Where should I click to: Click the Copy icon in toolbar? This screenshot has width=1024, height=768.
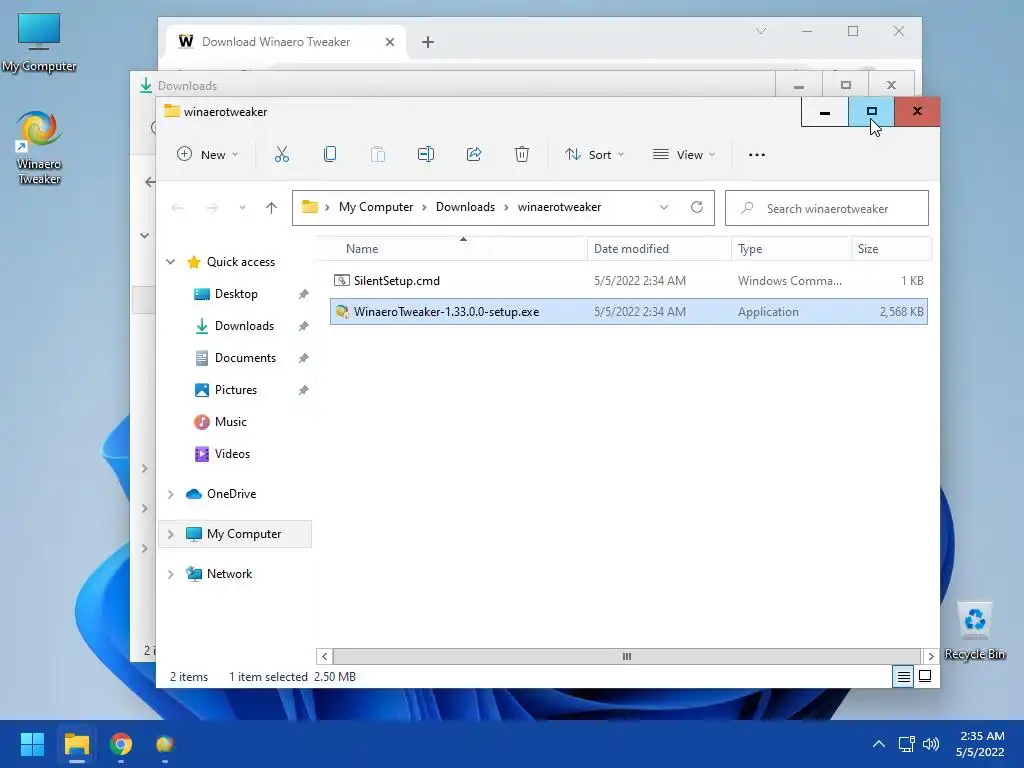330,155
